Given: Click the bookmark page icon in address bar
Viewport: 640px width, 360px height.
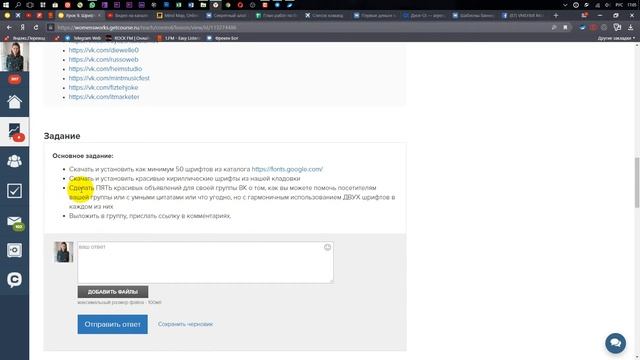Looking at the screenshot, I should [565, 27].
